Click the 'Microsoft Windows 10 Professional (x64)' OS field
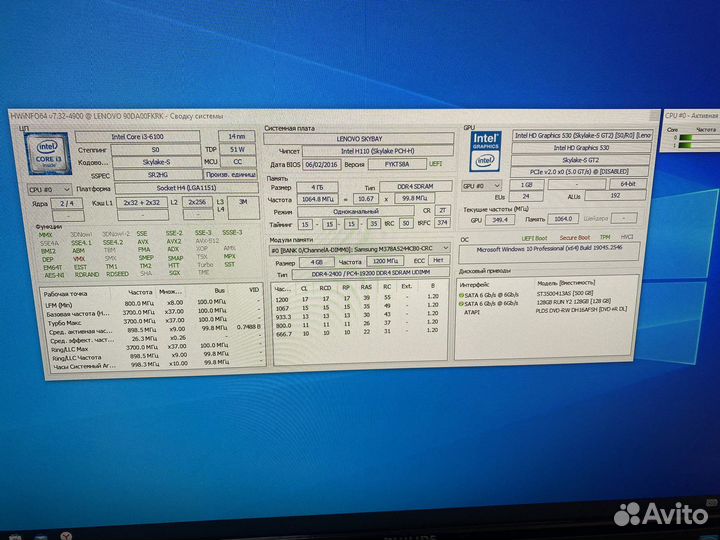Screen dimensions: 720x540 tap(549, 252)
